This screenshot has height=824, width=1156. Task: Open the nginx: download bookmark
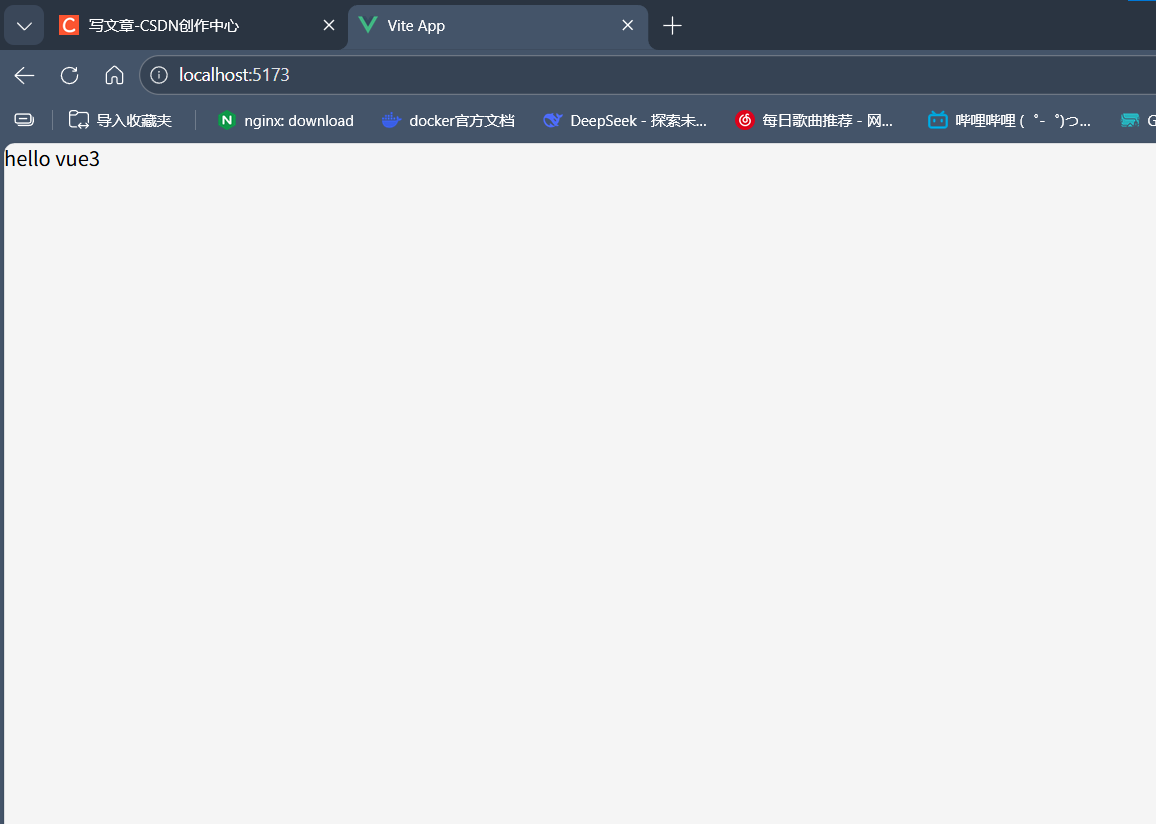point(286,120)
